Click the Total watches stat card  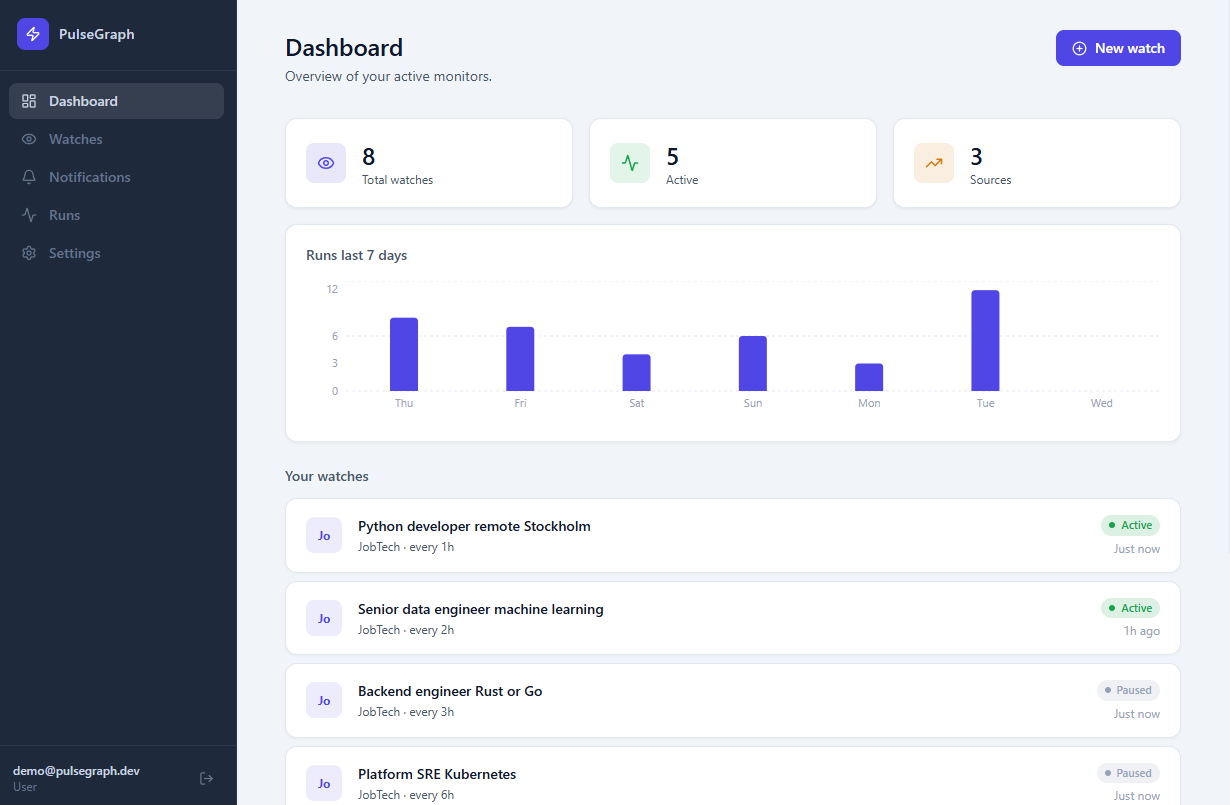(429, 163)
